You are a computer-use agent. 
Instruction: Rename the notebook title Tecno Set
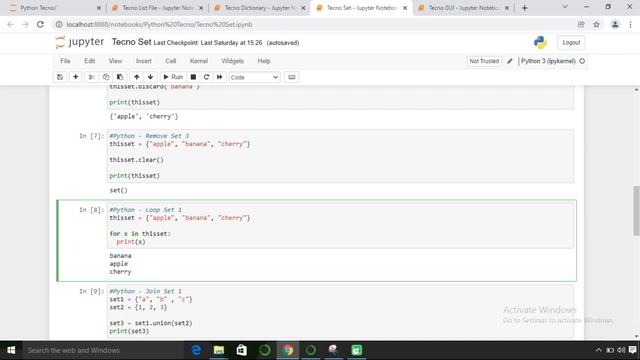(x=131, y=42)
